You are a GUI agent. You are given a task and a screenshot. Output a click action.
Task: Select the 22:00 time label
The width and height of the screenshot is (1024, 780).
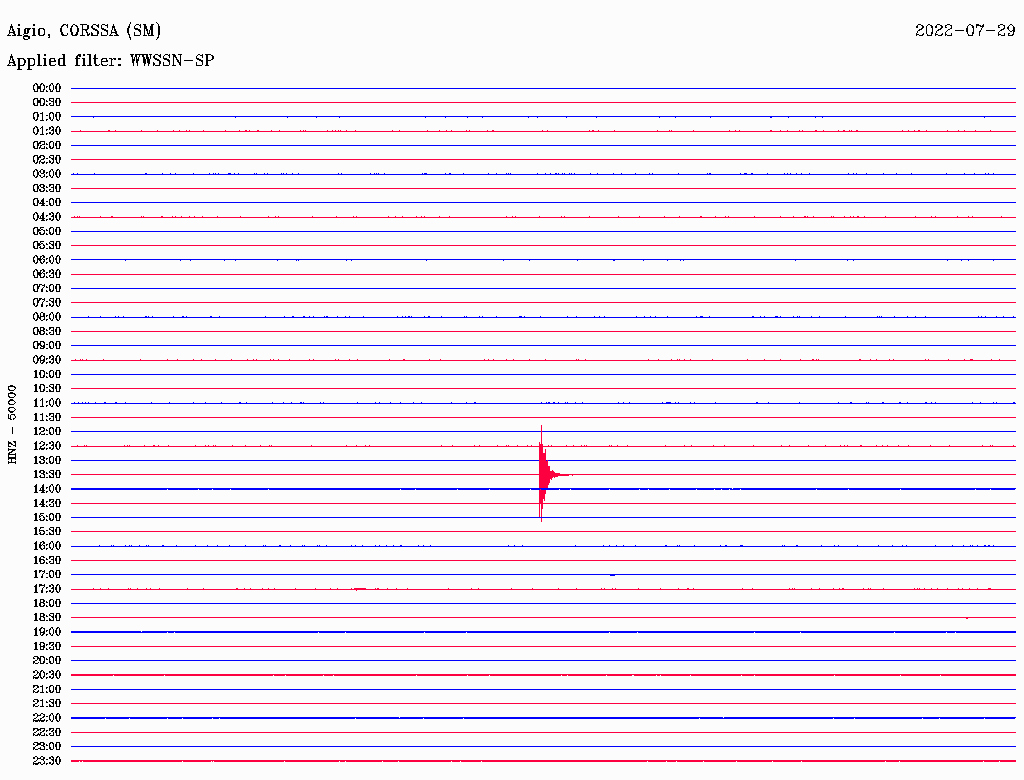[x=47, y=718]
